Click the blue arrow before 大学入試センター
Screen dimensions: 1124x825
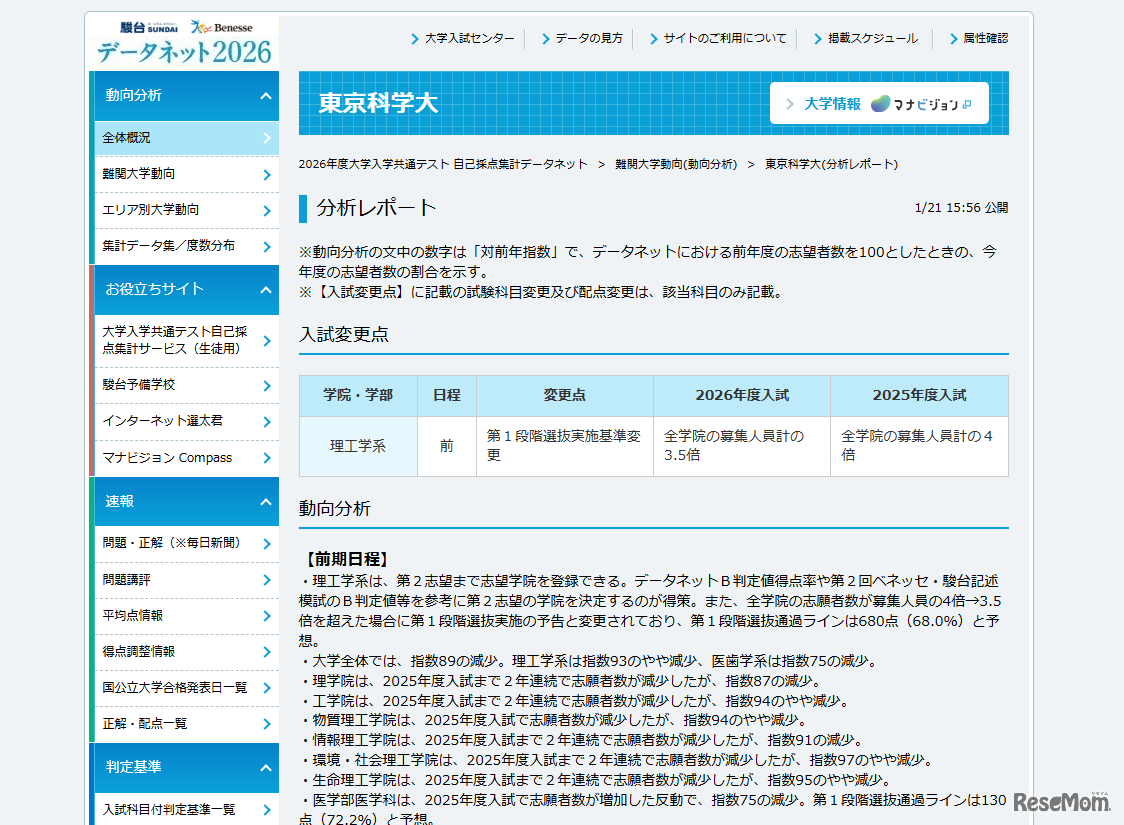tap(414, 39)
